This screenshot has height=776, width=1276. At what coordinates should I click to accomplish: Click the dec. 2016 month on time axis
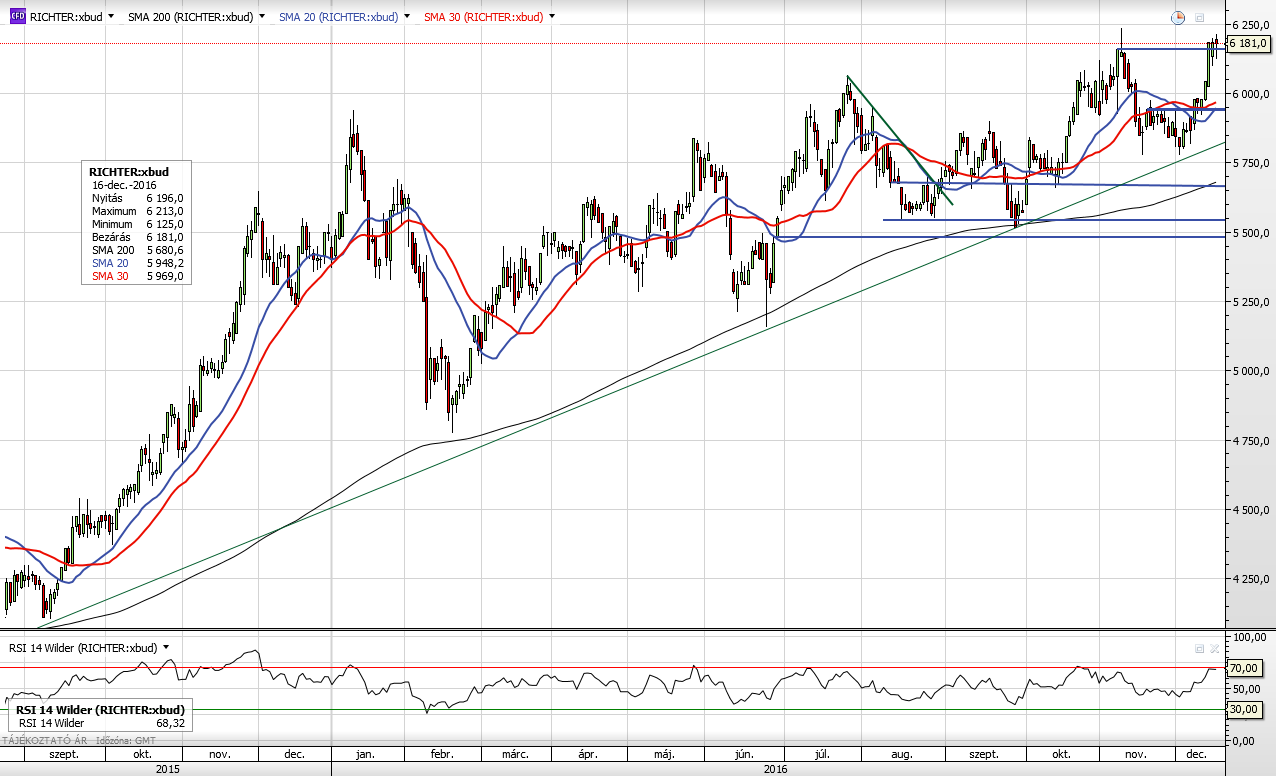tap(1197, 754)
